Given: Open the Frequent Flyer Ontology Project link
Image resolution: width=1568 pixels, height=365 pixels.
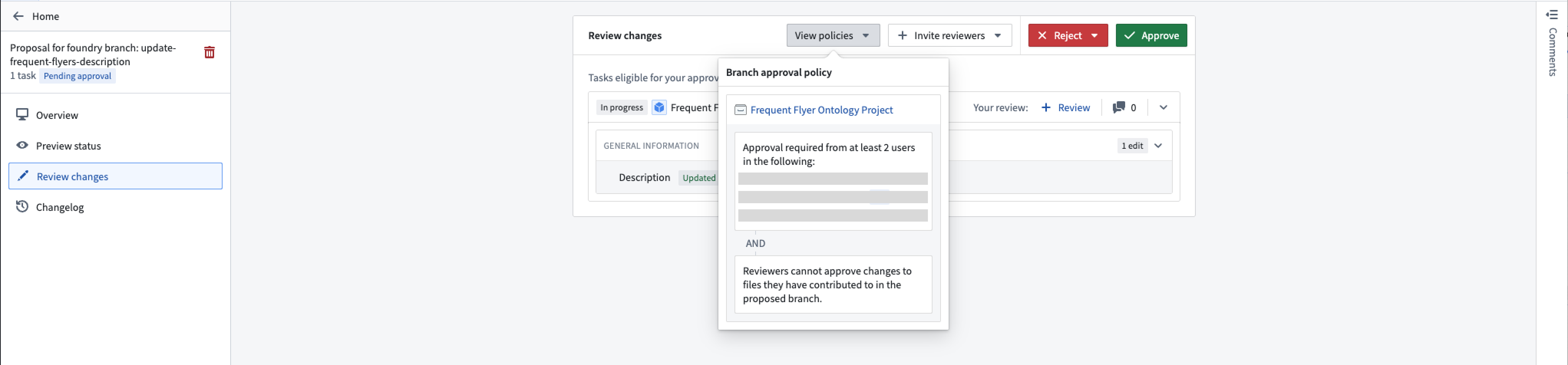Looking at the screenshot, I should (x=821, y=110).
